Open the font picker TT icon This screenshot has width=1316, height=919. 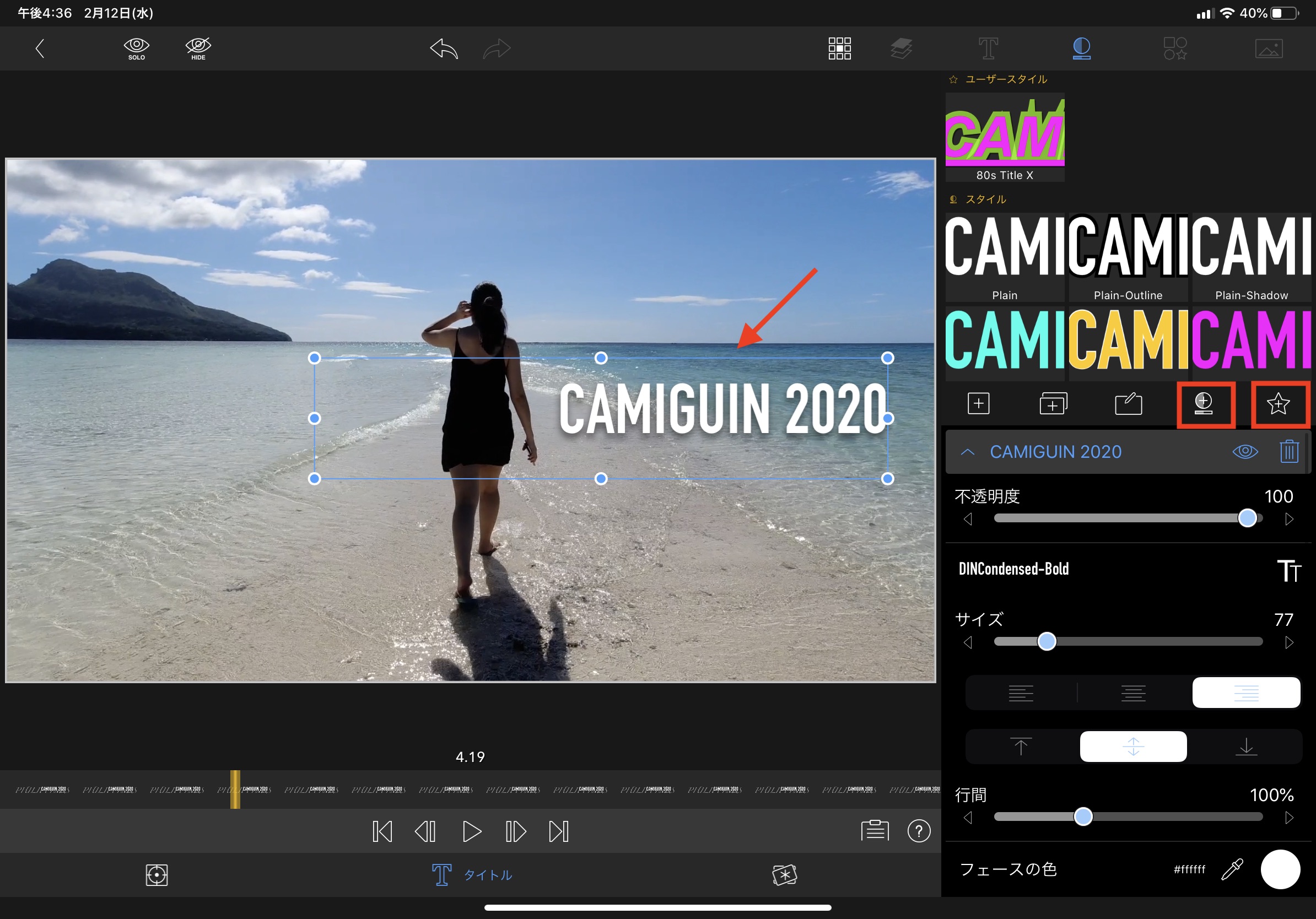[1288, 570]
